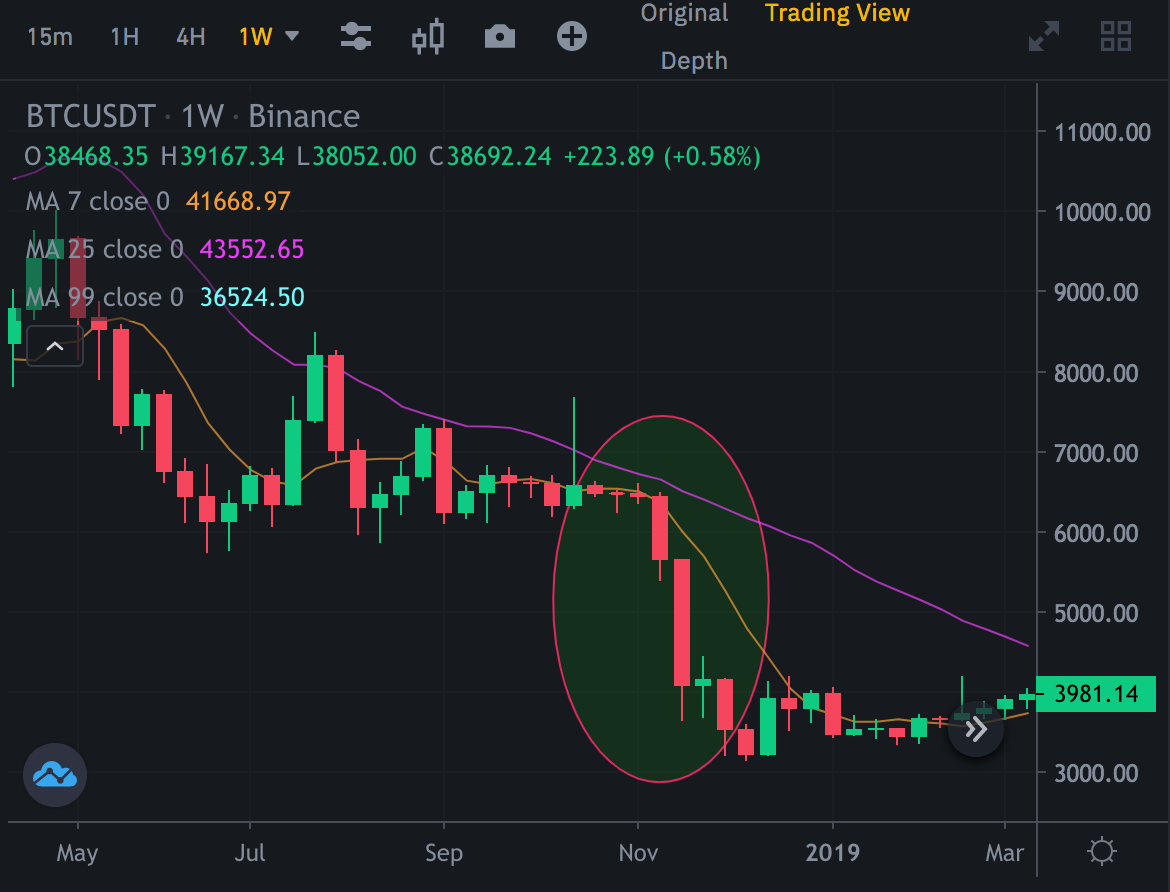Click the 3000.00 price axis label
Screen dimensions: 1170x892
click(1096, 773)
